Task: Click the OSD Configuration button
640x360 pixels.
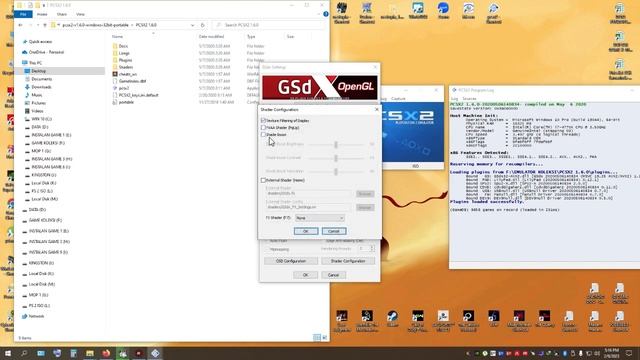Action: click(291, 261)
